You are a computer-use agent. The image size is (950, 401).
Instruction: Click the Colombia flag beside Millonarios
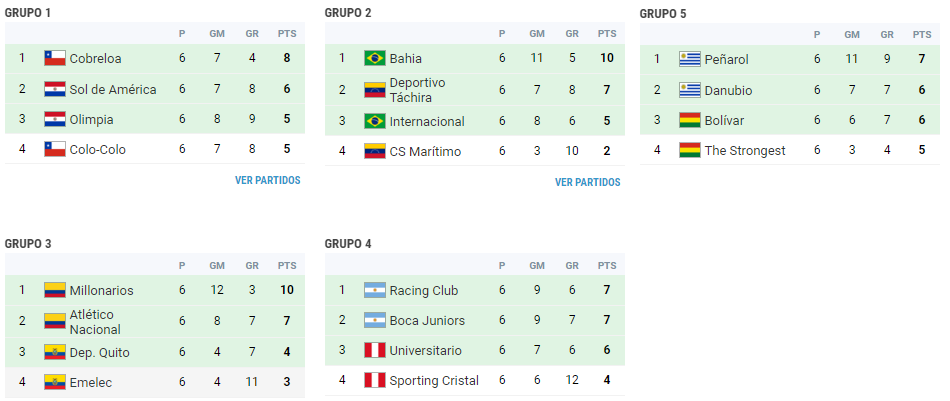tap(55, 290)
